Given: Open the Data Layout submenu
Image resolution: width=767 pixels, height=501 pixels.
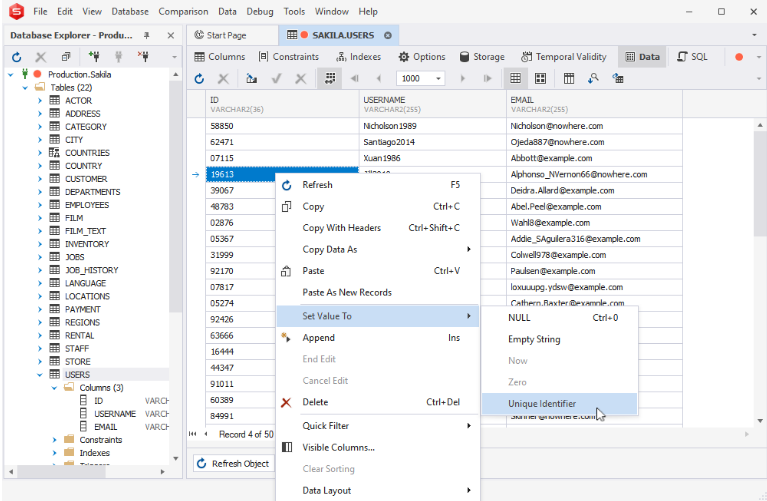Looking at the screenshot, I should [378, 490].
